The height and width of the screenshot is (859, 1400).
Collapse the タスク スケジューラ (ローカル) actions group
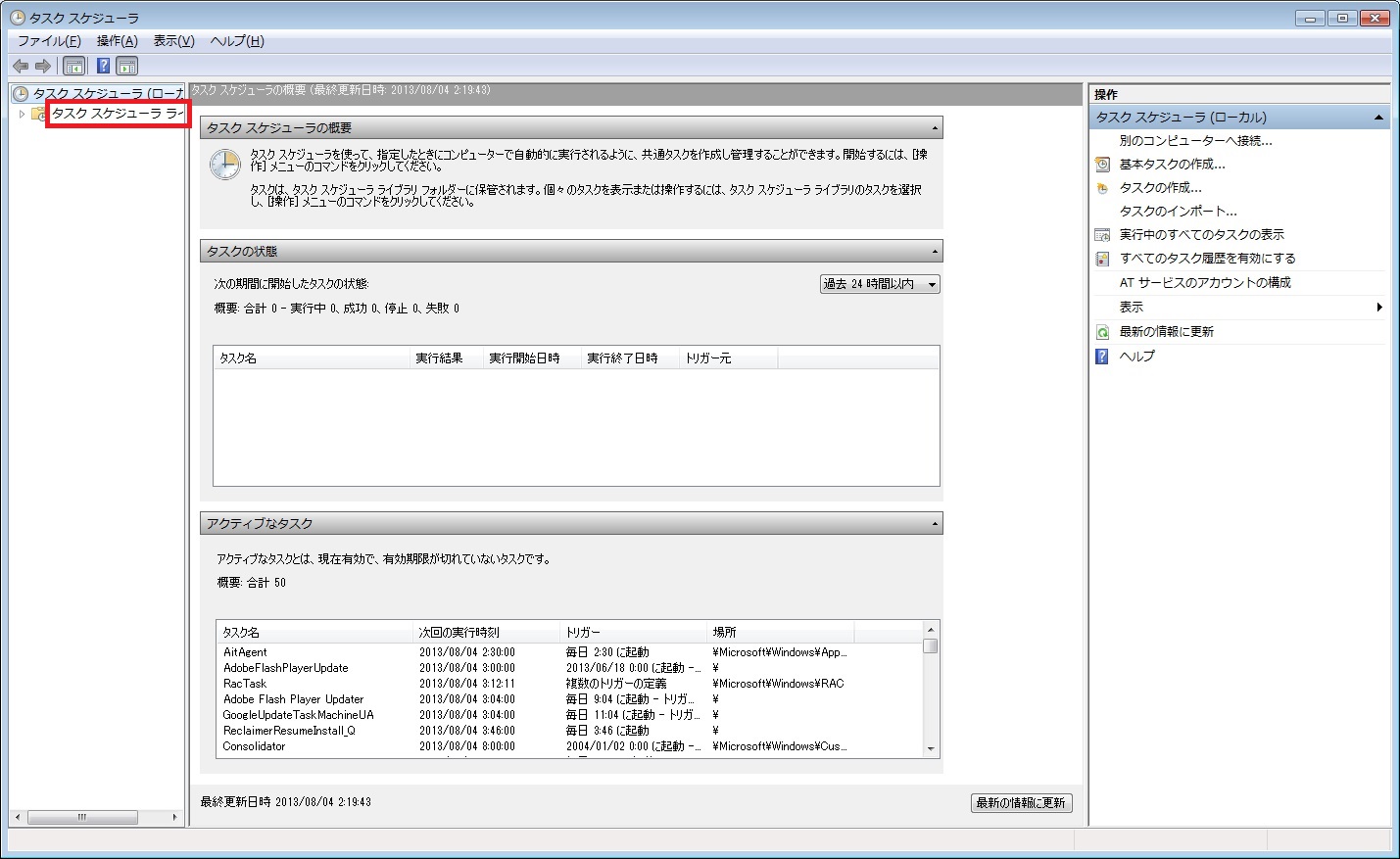coord(1378,118)
